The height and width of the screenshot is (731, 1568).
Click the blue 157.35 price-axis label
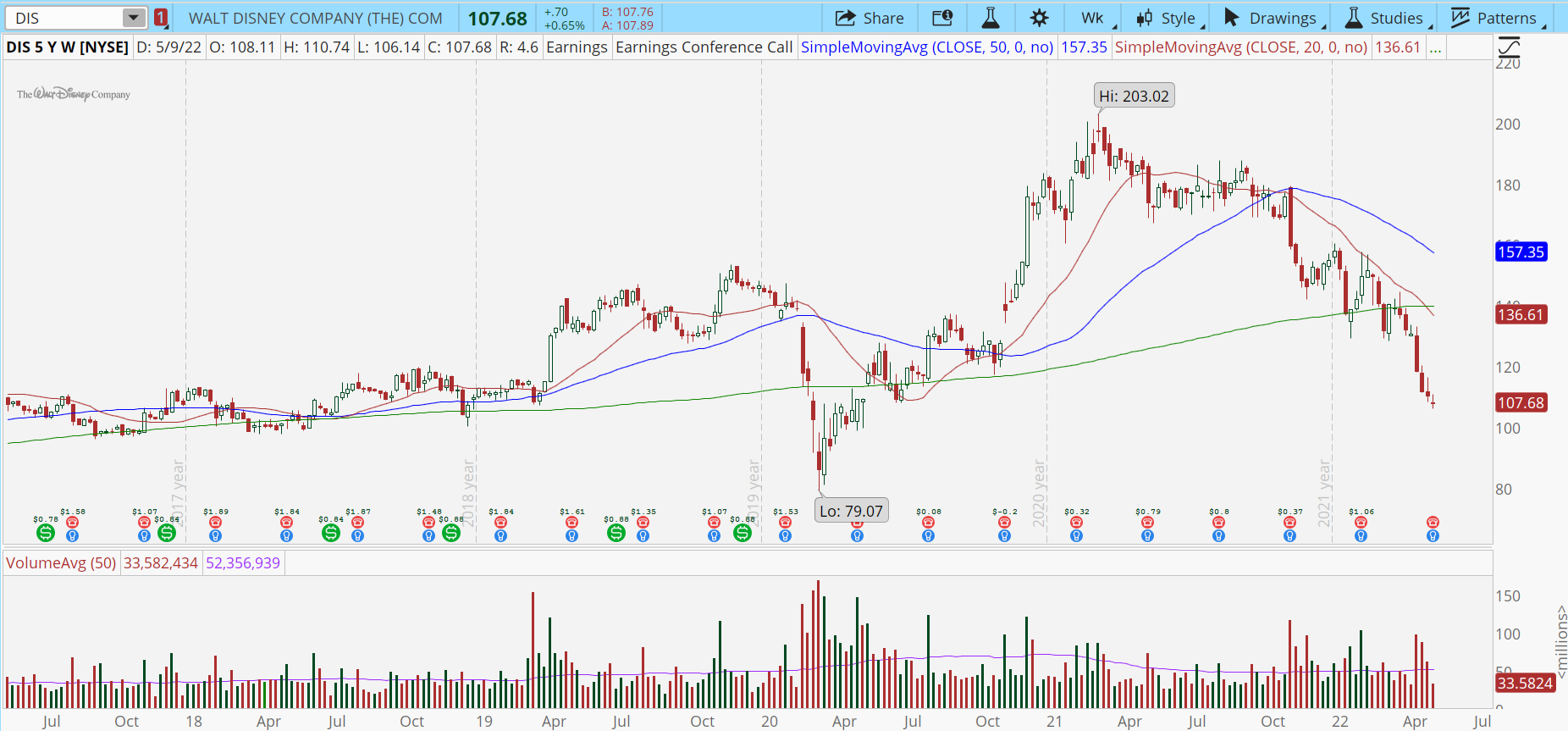pos(1521,252)
